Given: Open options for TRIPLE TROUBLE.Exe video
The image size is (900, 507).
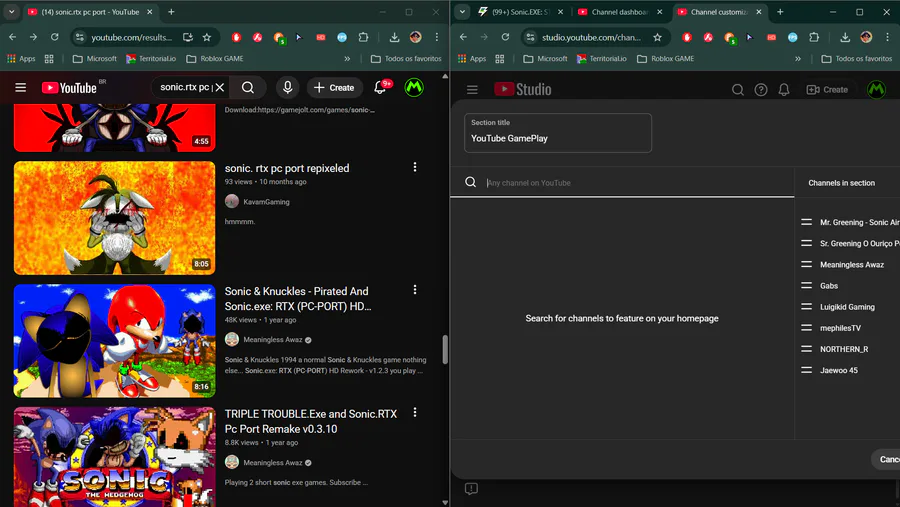Looking at the screenshot, I should (415, 413).
